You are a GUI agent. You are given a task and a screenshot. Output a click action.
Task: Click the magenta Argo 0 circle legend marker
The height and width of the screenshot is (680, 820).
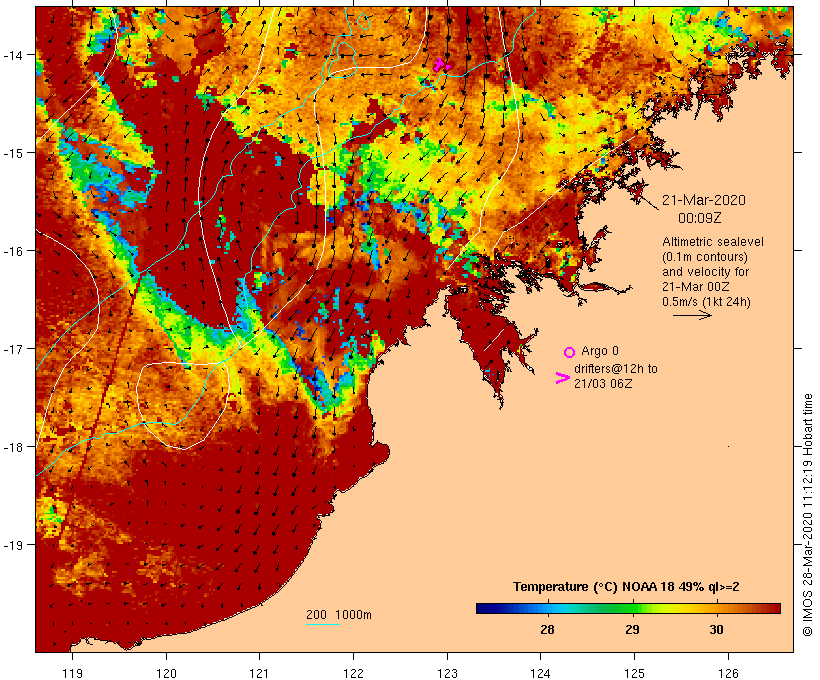pos(570,352)
